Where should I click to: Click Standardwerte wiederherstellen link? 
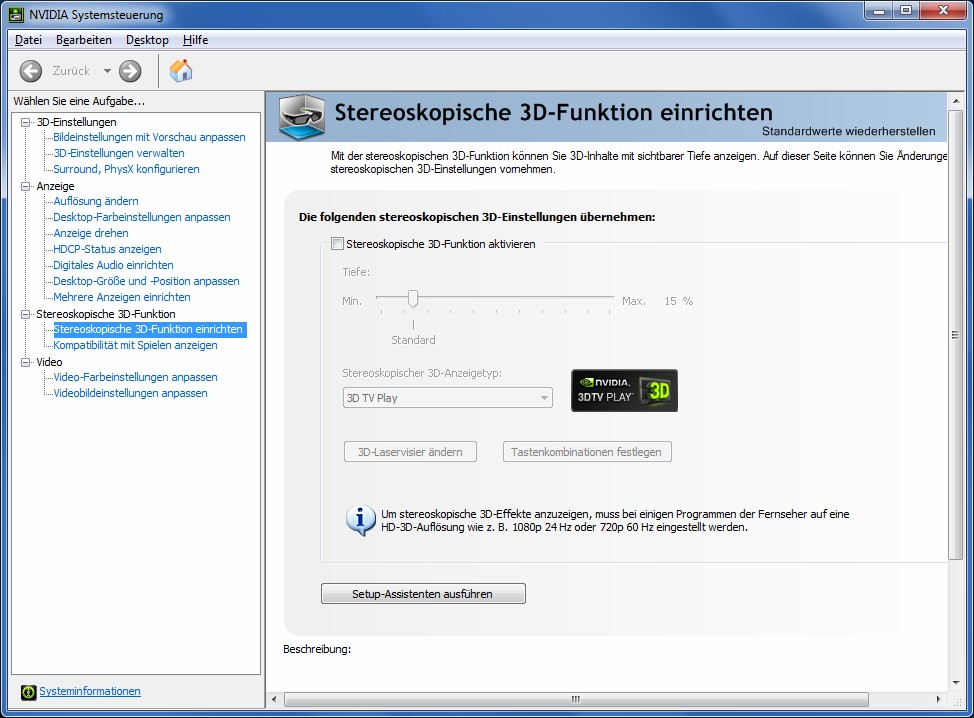click(849, 131)
